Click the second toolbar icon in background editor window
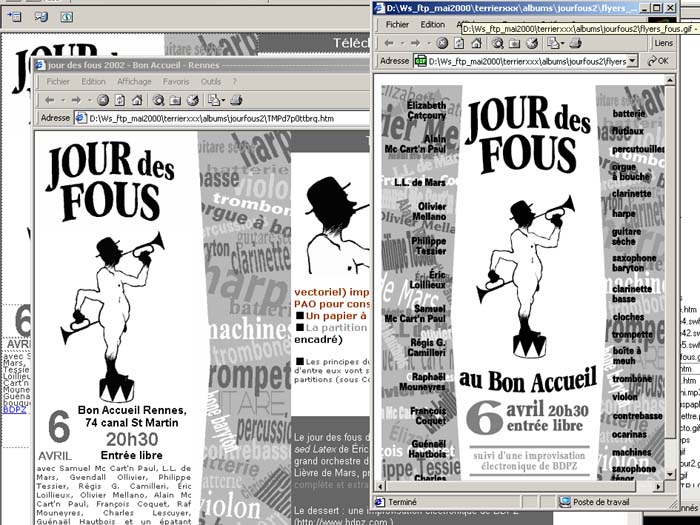 (41, 17)
